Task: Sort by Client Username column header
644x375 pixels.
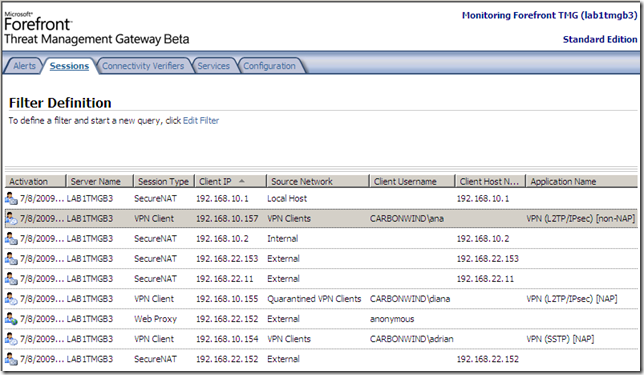Action: [x=412, y=181]
